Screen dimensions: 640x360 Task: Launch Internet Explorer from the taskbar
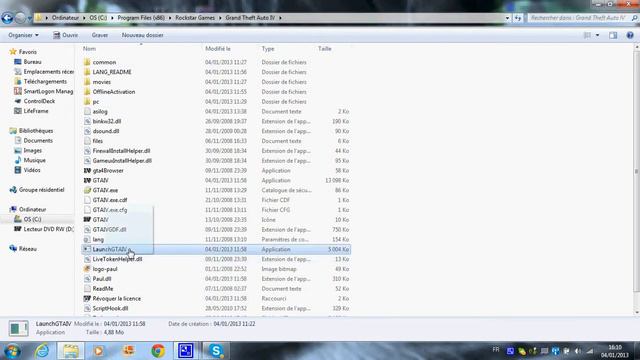pos(42,351)
